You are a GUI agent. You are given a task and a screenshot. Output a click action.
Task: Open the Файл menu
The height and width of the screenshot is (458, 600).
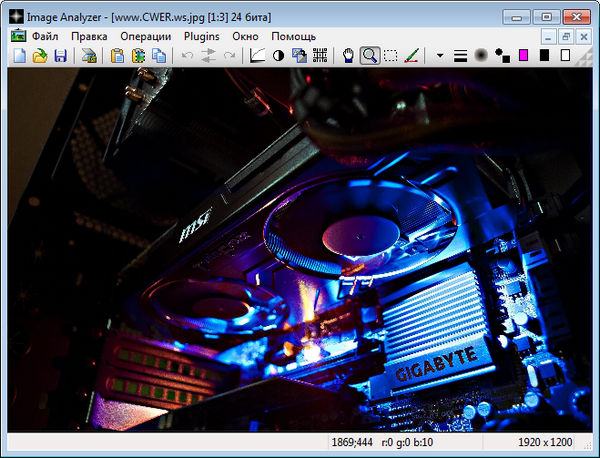(x=45, y=36)
